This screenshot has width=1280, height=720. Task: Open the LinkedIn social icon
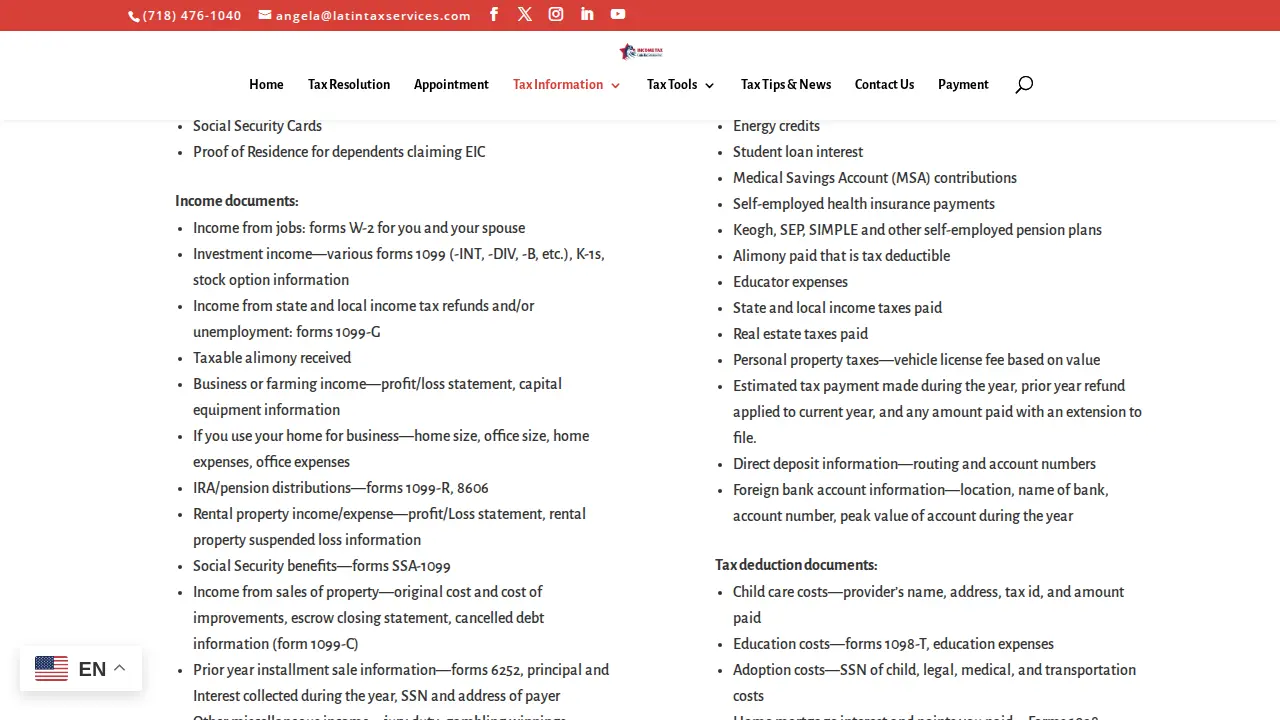pos(587,14)
